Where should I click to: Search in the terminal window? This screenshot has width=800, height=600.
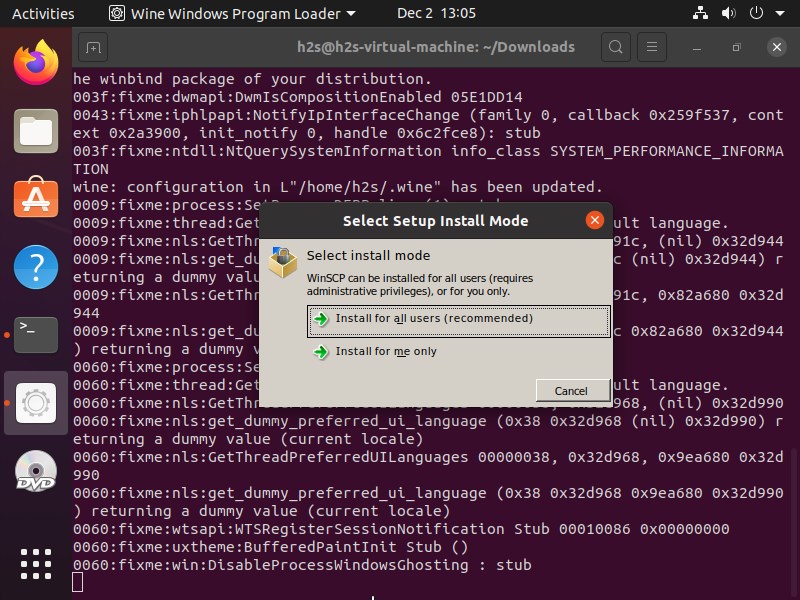point(616,47)
